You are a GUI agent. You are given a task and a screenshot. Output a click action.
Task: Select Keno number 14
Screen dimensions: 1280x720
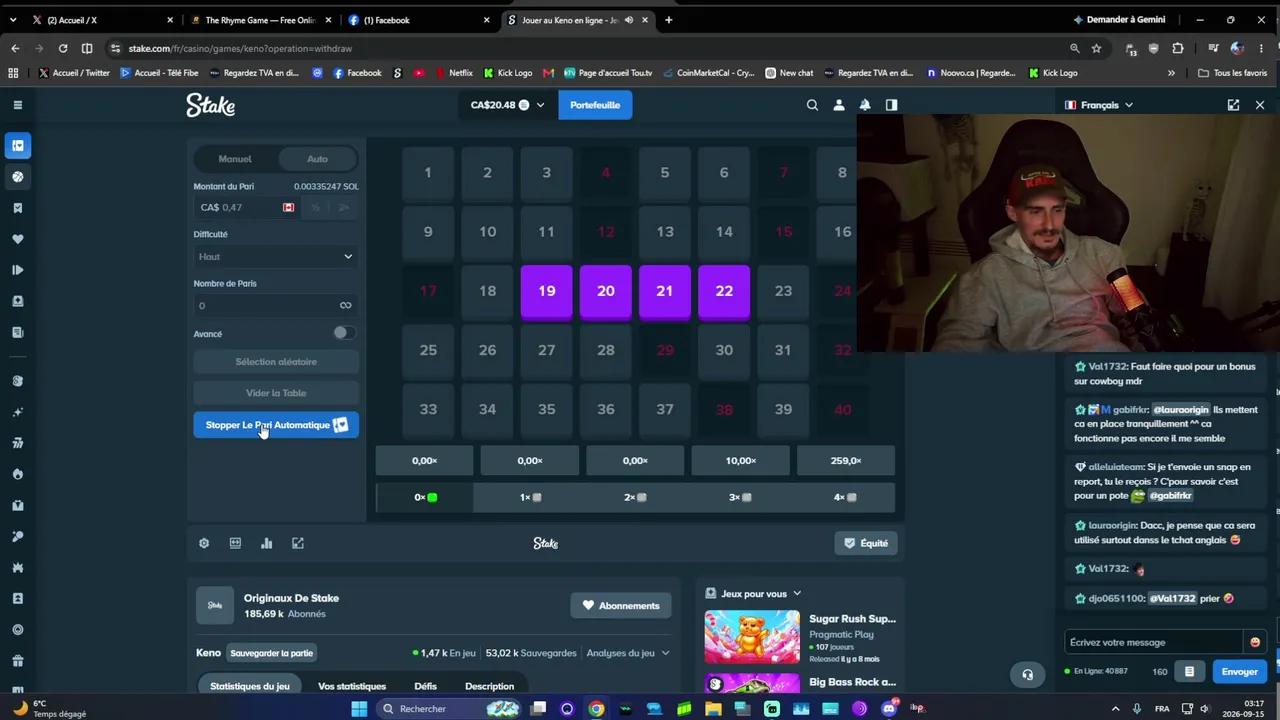724,232
